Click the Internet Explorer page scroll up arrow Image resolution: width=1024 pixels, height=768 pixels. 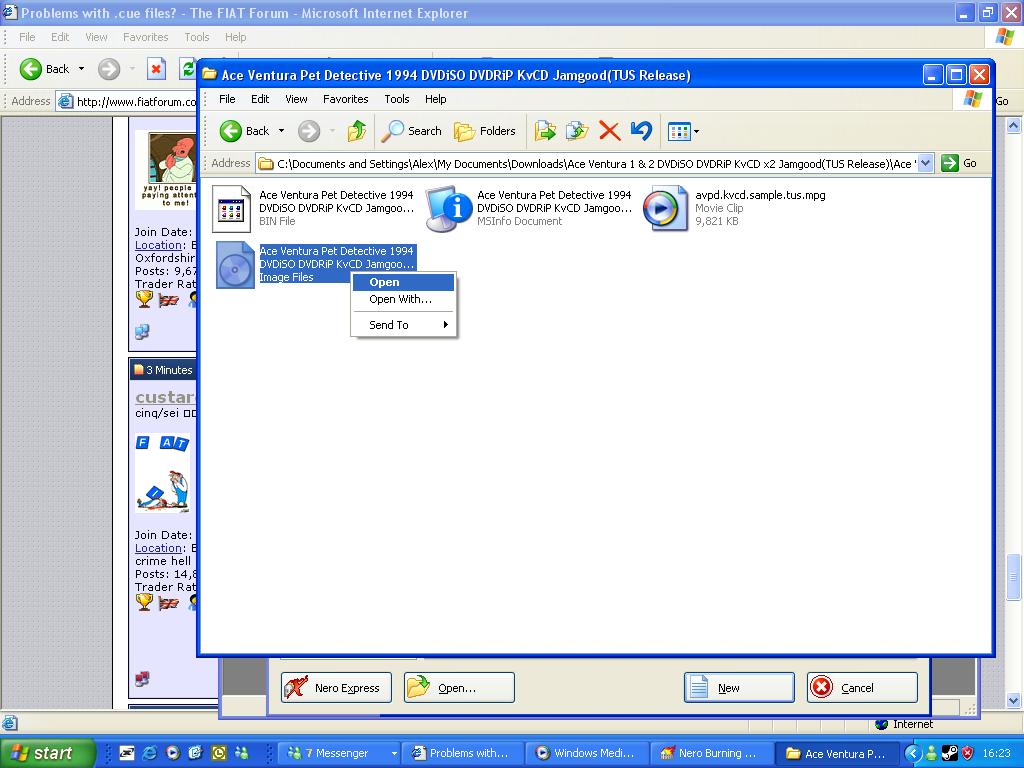(1014, 125)
